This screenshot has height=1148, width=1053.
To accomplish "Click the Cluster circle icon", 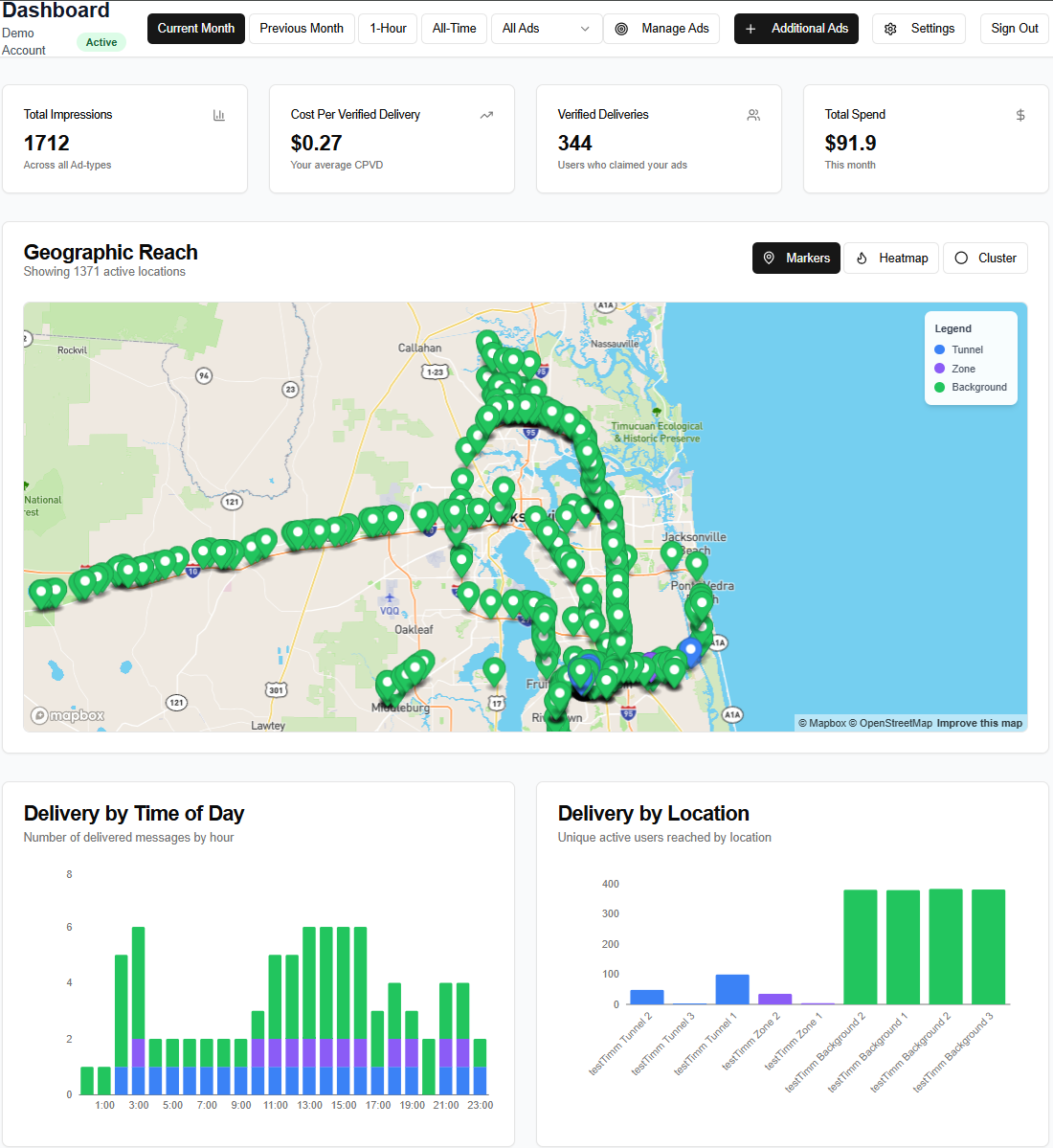I will point(960,258).
